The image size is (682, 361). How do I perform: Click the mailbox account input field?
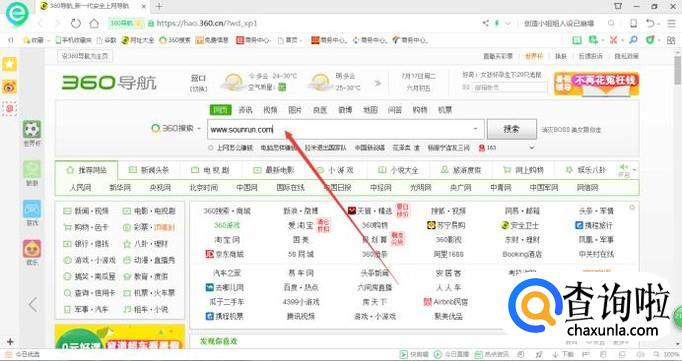click(509, 87)
